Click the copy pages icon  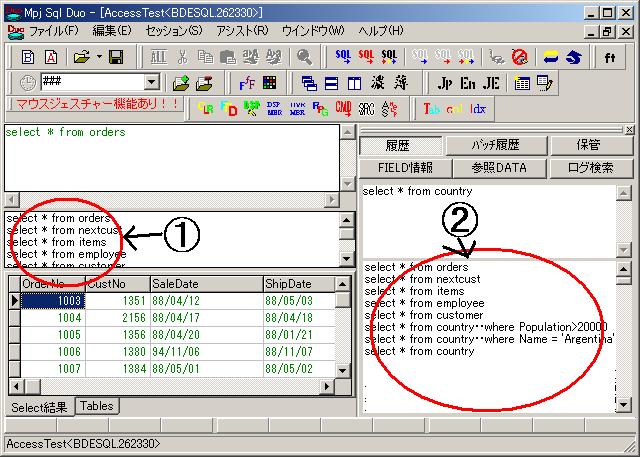click(205, 57)
